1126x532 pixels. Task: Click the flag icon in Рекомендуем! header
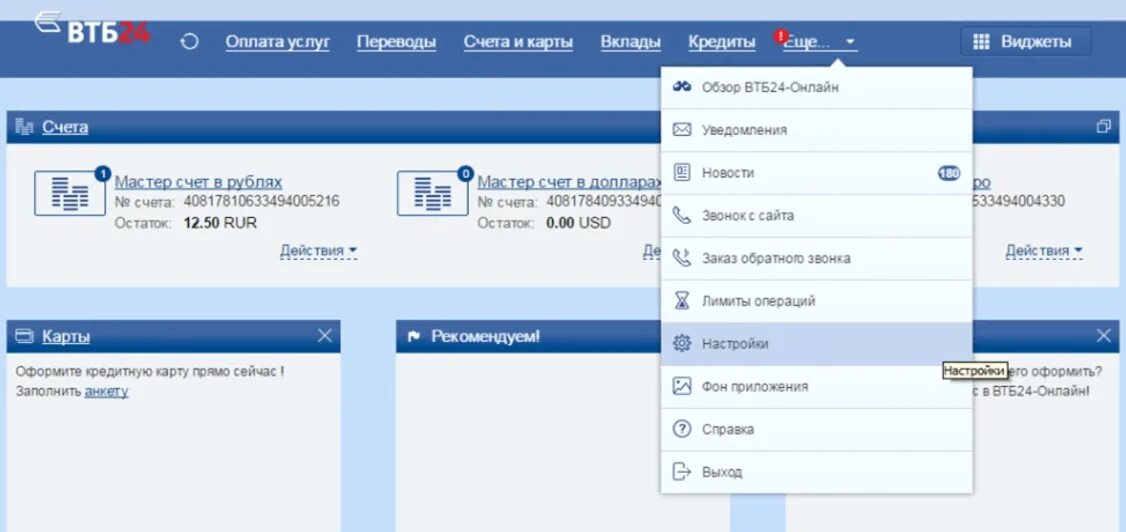pos(414,336)
